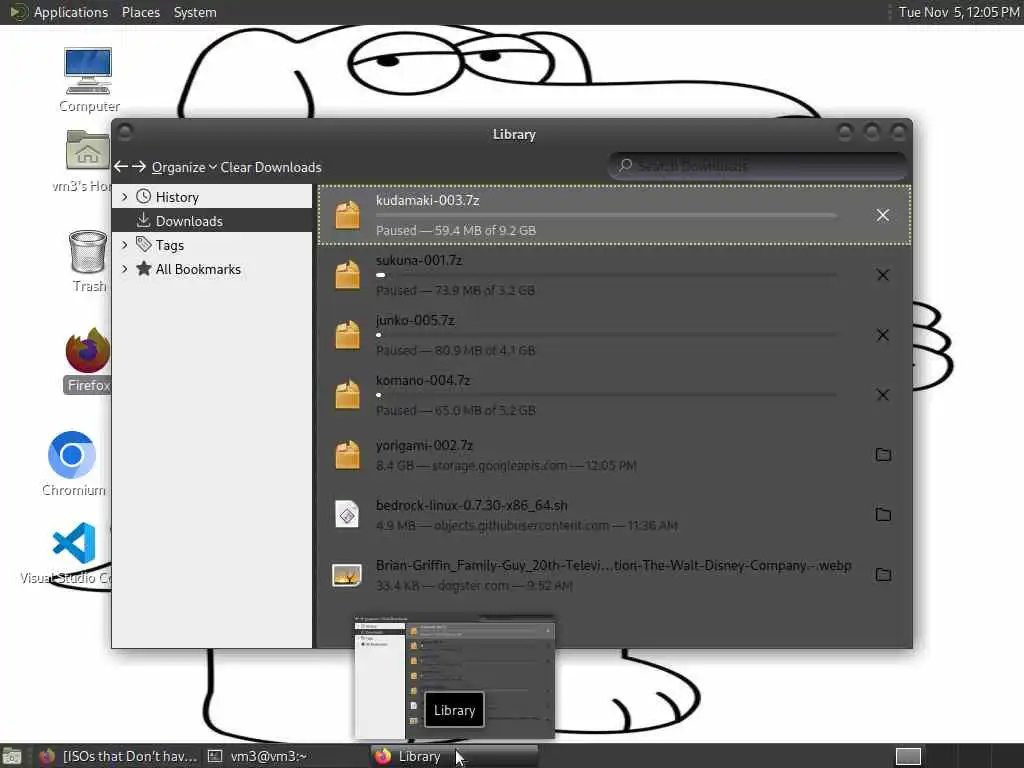Open the System menu
Viewport: 1024px width, 768px height.
[x=195, y=12]
